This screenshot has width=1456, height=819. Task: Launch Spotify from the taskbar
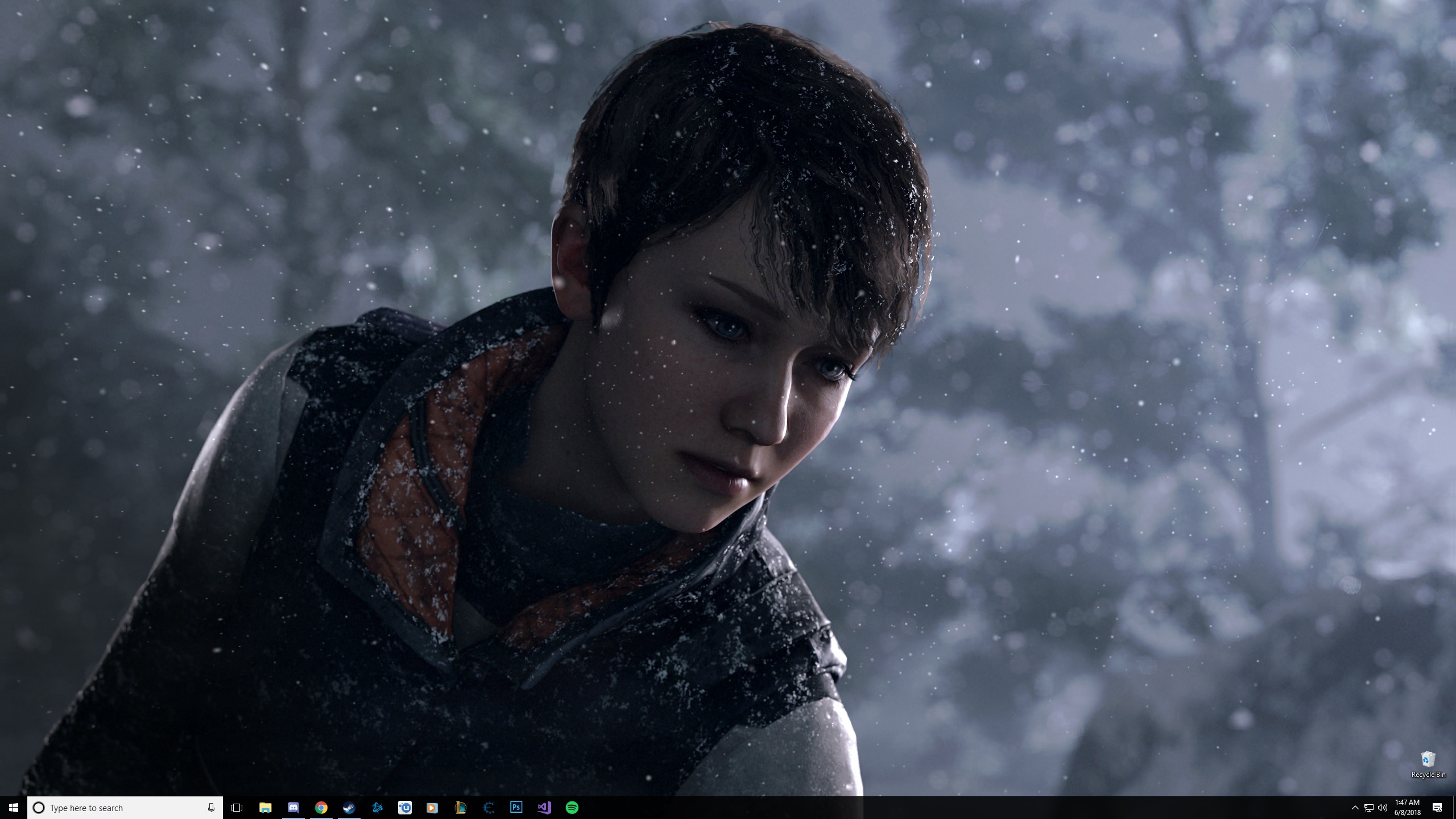pyautogui.click(x=572, y=808)
